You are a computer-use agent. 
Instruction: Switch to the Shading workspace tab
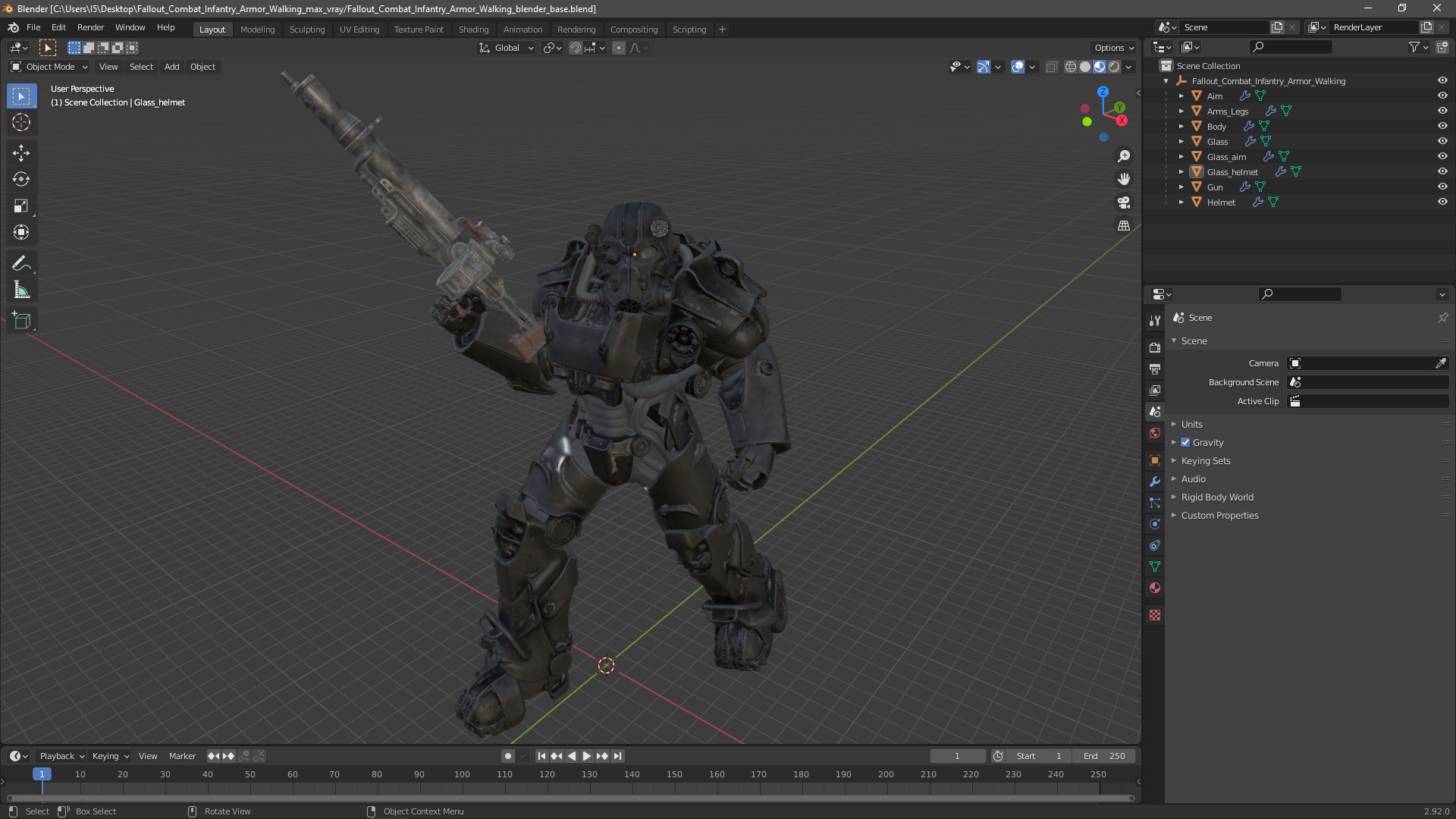click(x=473, y=29)
